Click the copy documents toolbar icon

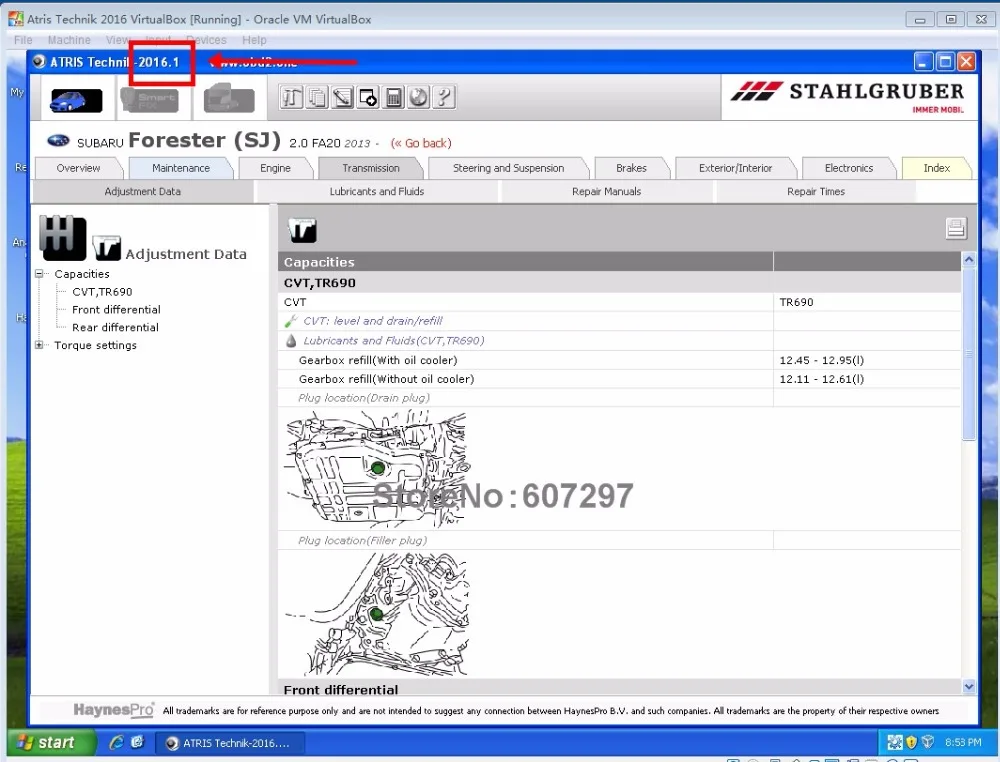(317, 98)
